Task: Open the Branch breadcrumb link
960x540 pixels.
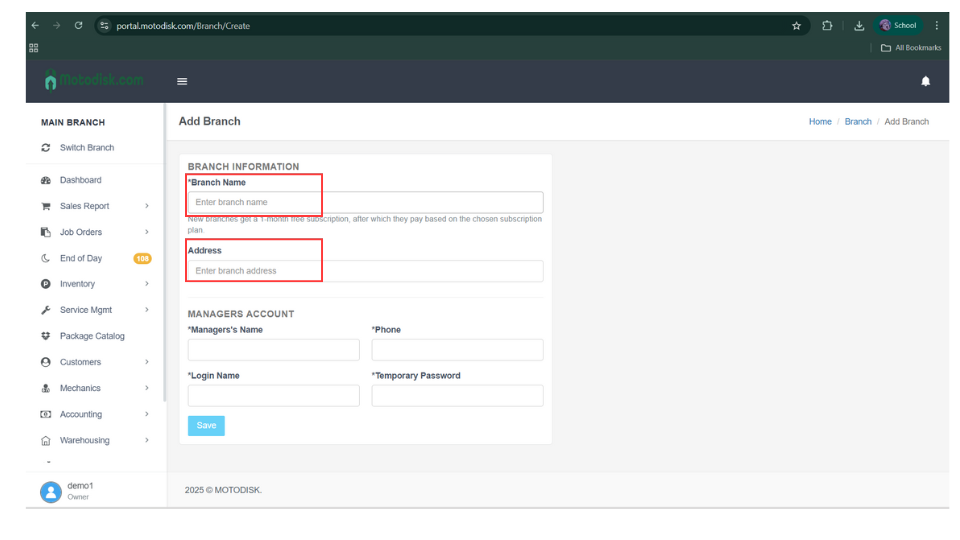Action: 858,122
